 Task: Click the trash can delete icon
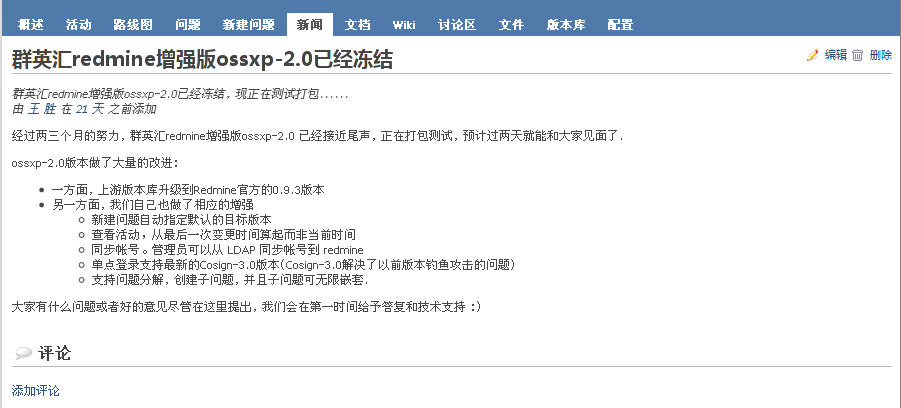click(x=857, y=55)
